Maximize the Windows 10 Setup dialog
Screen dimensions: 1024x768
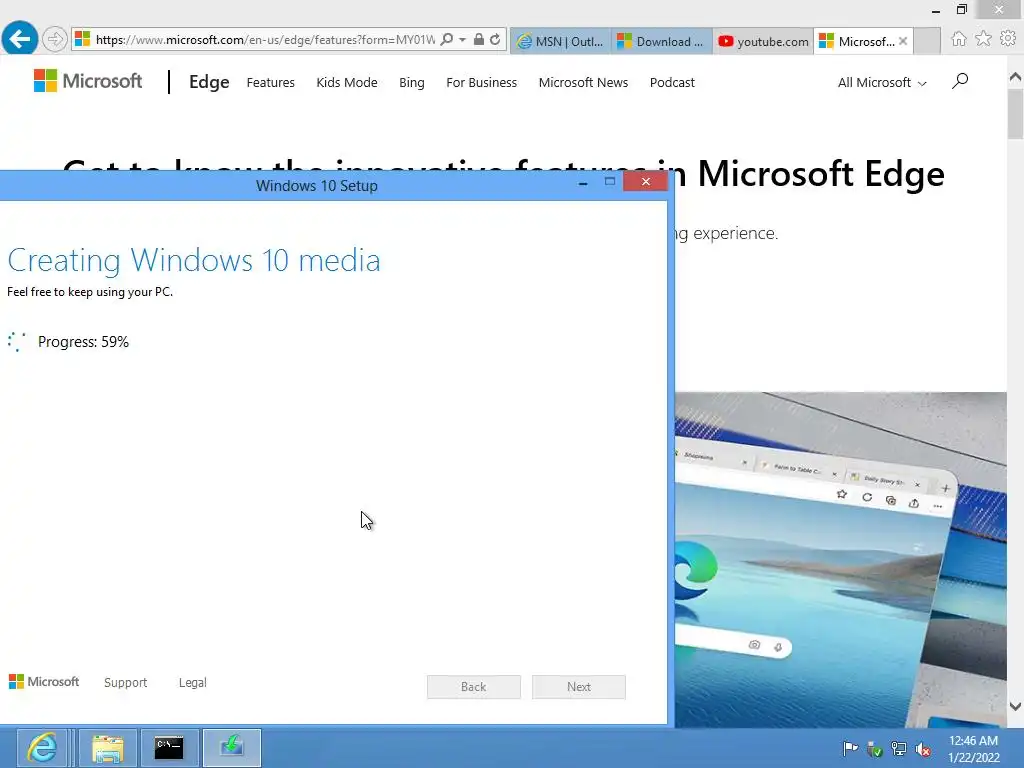tap(609, 182)
